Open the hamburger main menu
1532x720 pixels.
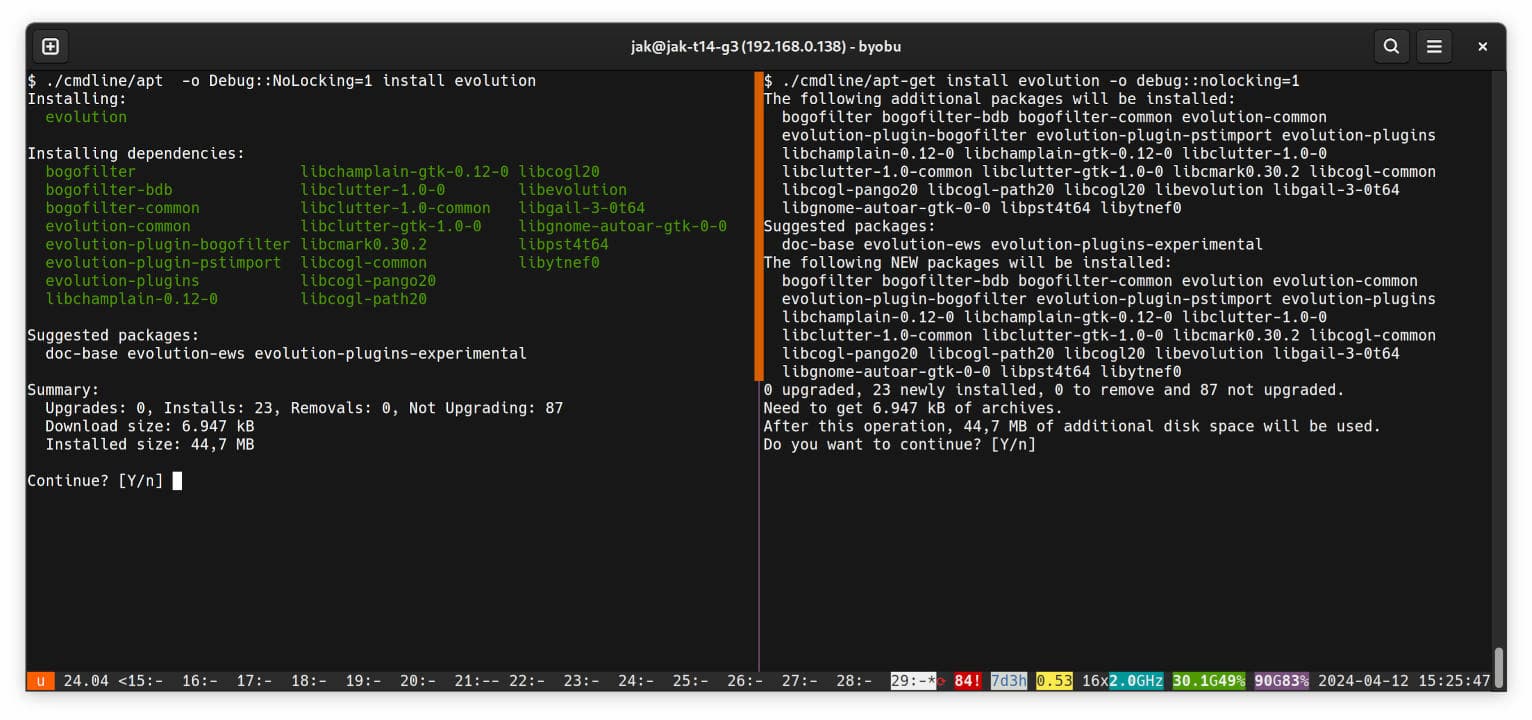pyautogui.click(x=1434, y=46)
